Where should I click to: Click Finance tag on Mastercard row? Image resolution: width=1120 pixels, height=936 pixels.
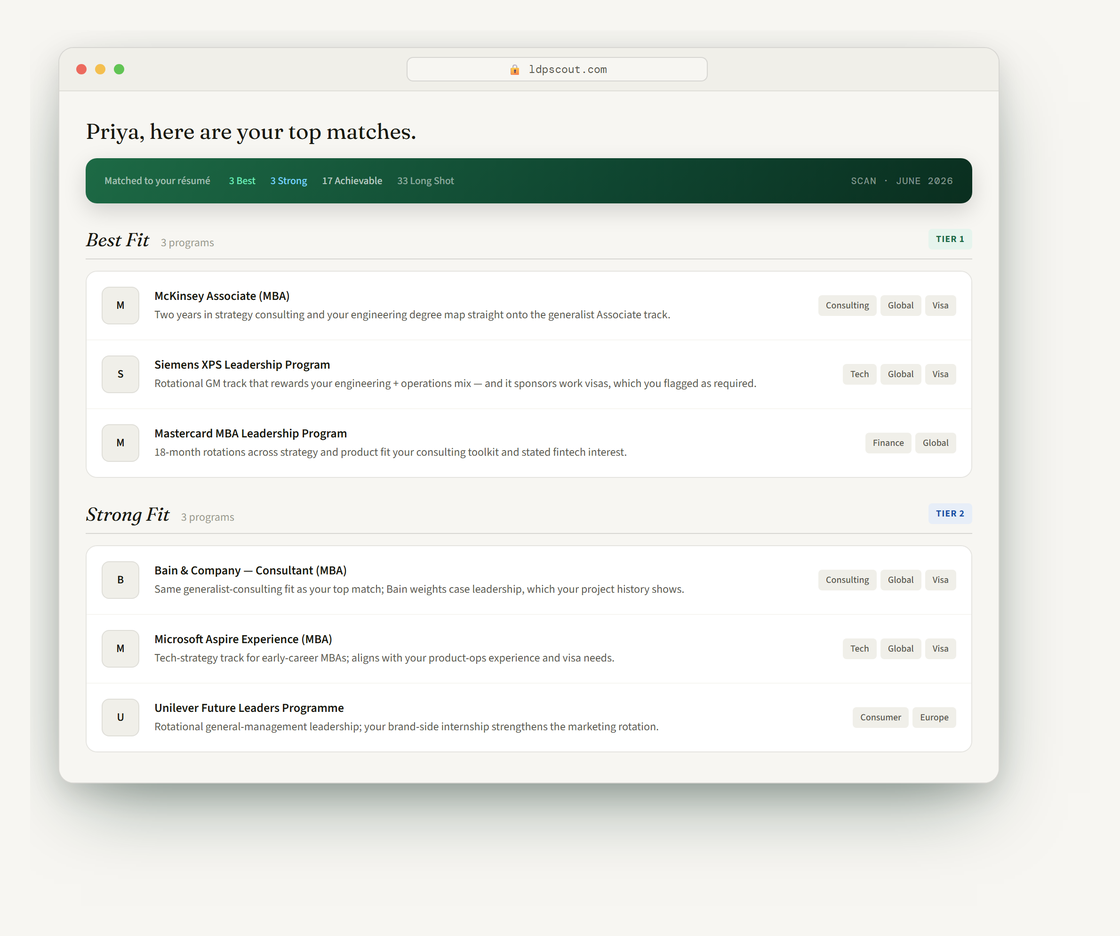tap(888, 442)
